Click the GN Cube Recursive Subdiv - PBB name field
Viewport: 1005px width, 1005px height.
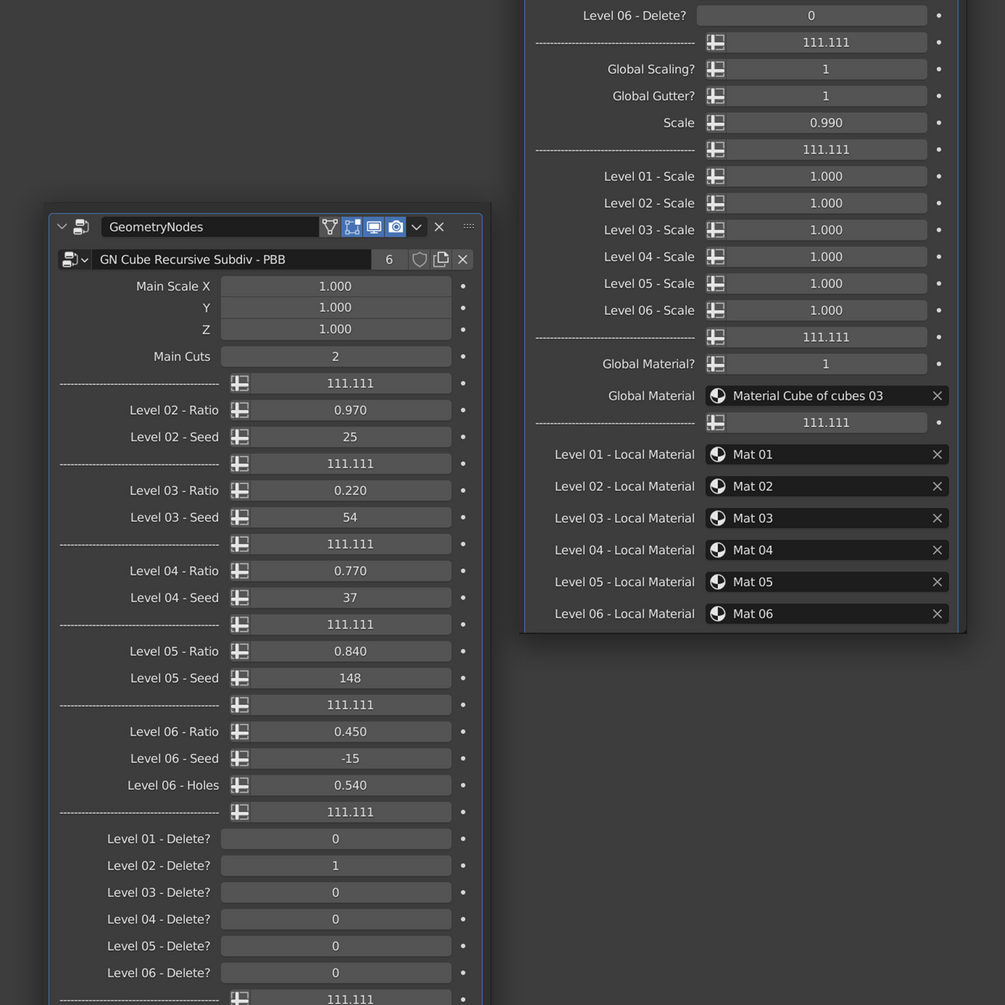230,259
